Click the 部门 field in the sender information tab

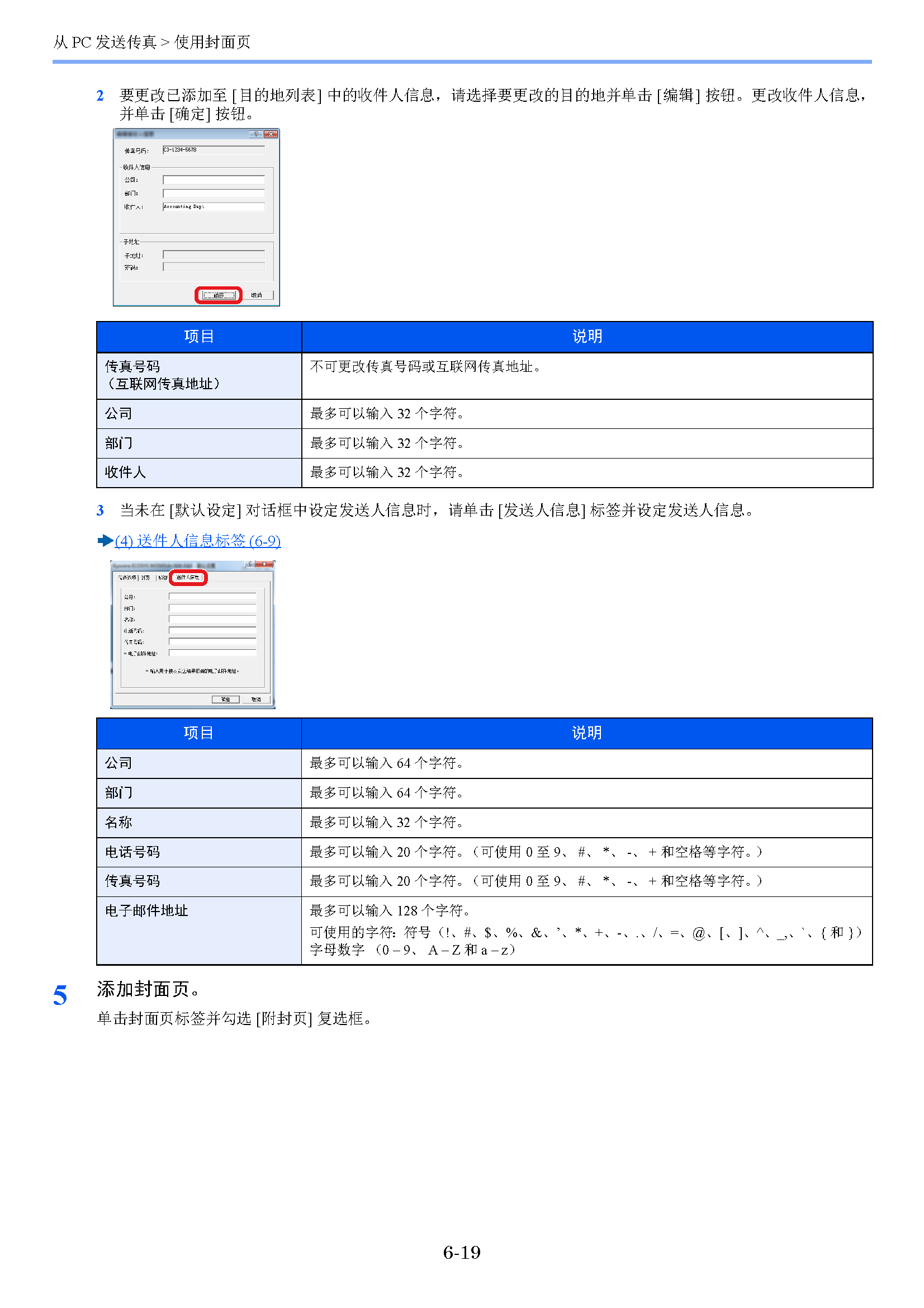point(212,608)
